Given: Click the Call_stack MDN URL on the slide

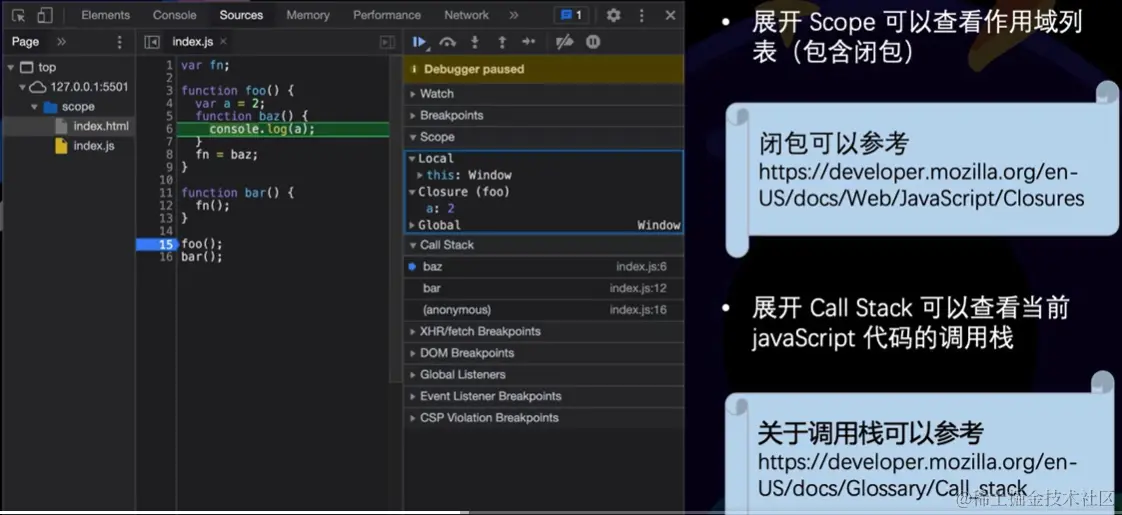Looking at the screenshot, I should [x=917, y=476].
